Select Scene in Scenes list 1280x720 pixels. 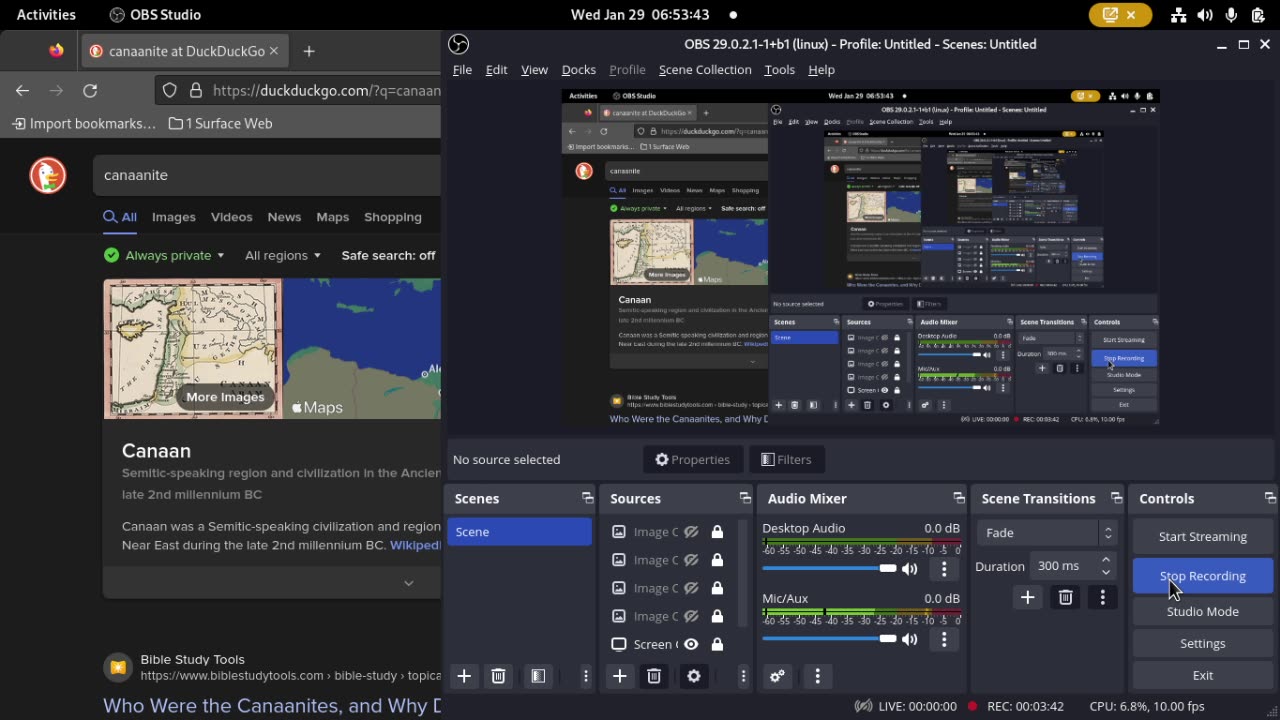pos(519,532)
